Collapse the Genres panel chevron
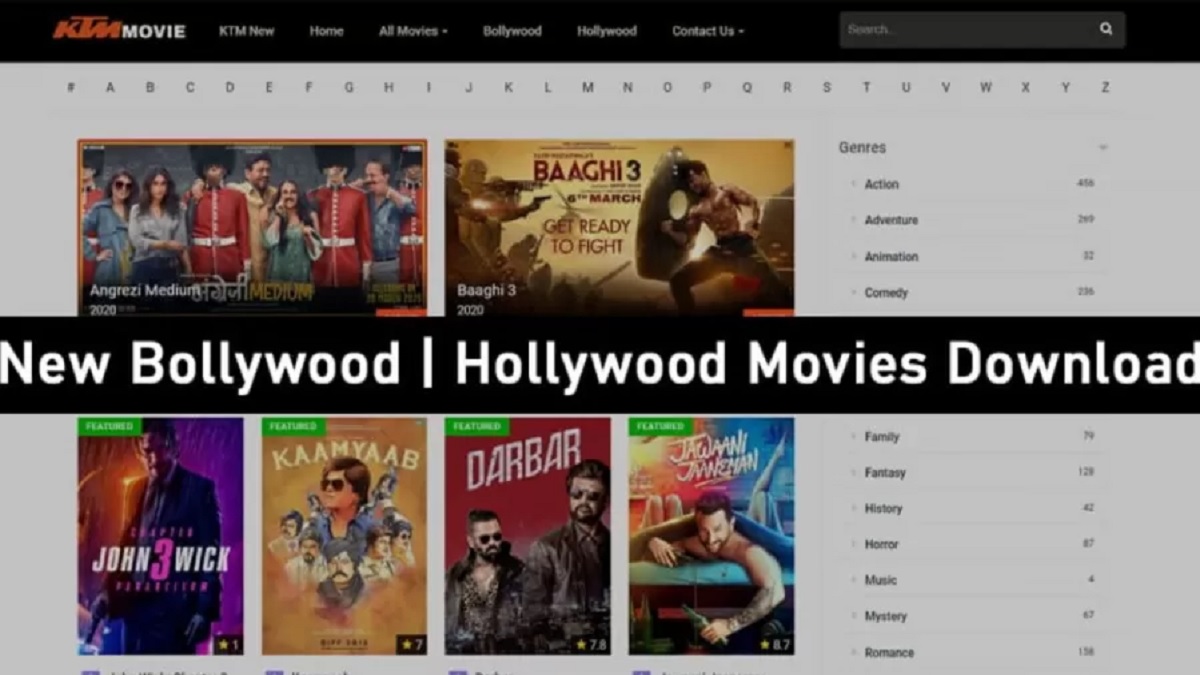 [1103, 148]
